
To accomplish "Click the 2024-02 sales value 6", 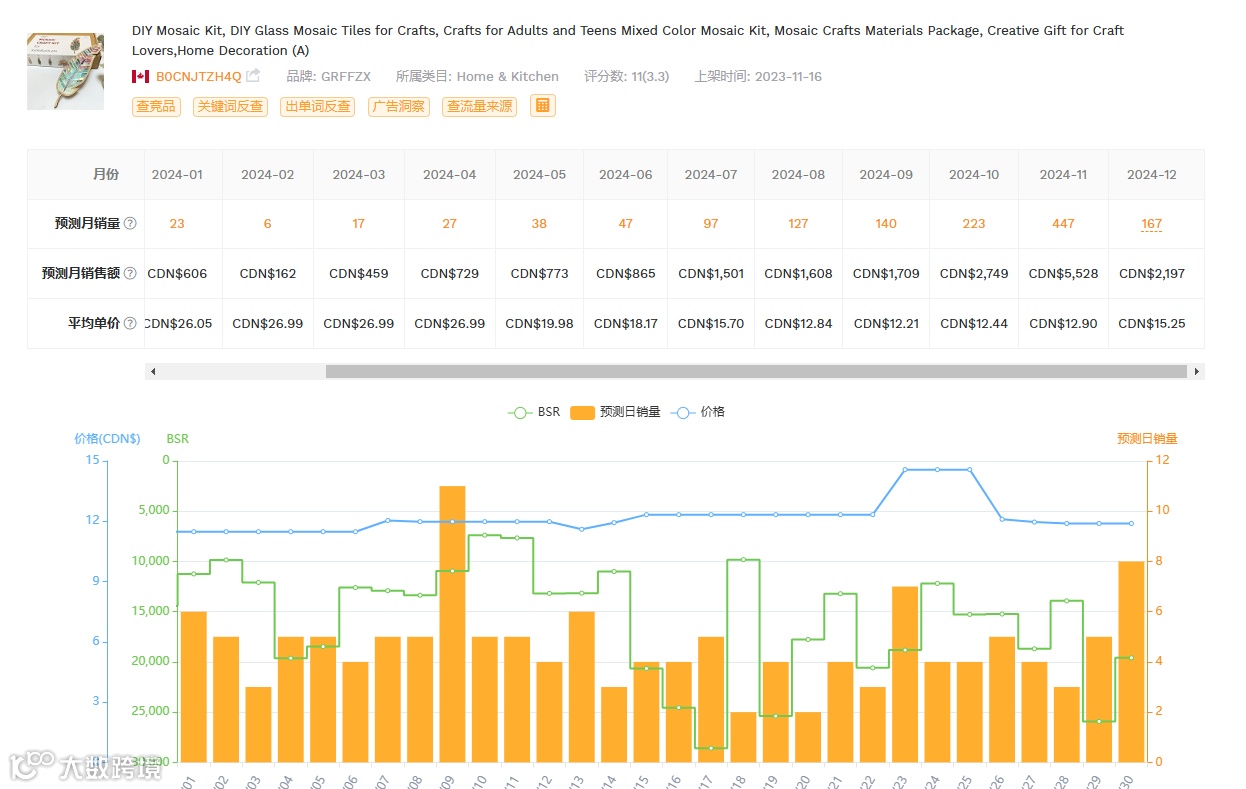I will click(x=268, y=224).
